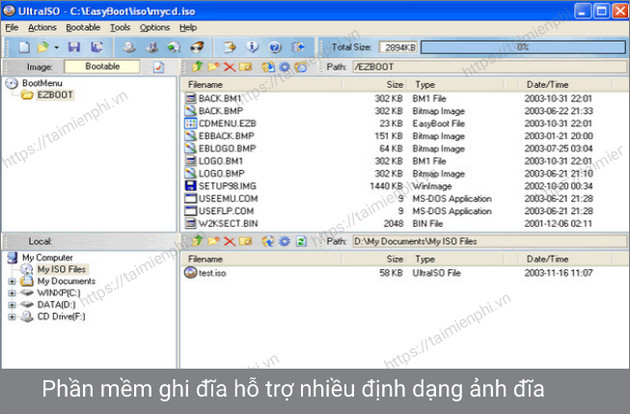
Task: Click the Save As icon next to Save
Action: click(x=96, y=47)
